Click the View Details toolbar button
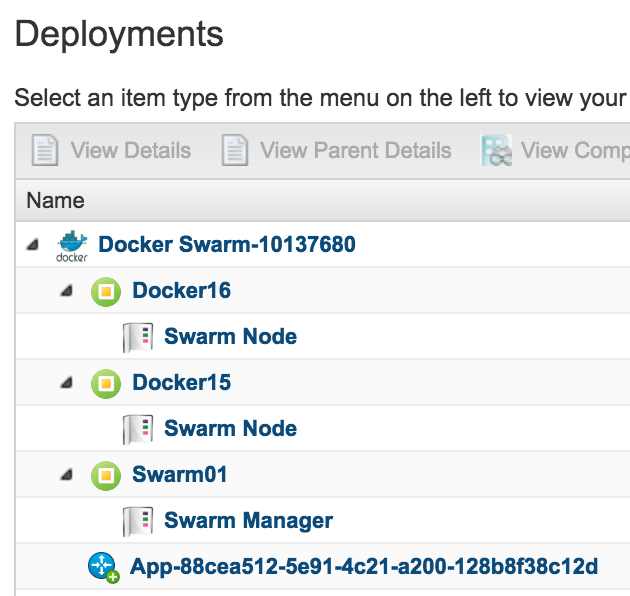630x596 pixels. [x=111, y=151]
